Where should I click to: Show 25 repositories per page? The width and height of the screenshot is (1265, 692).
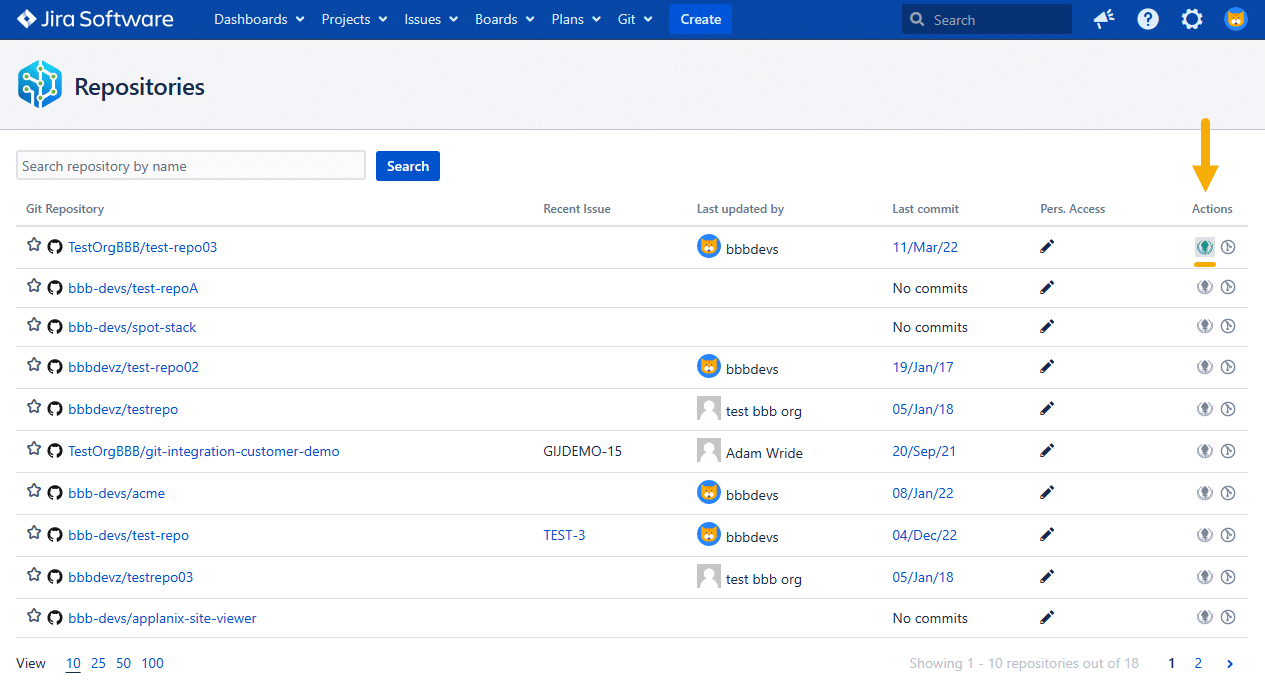[x=99, y=663]
